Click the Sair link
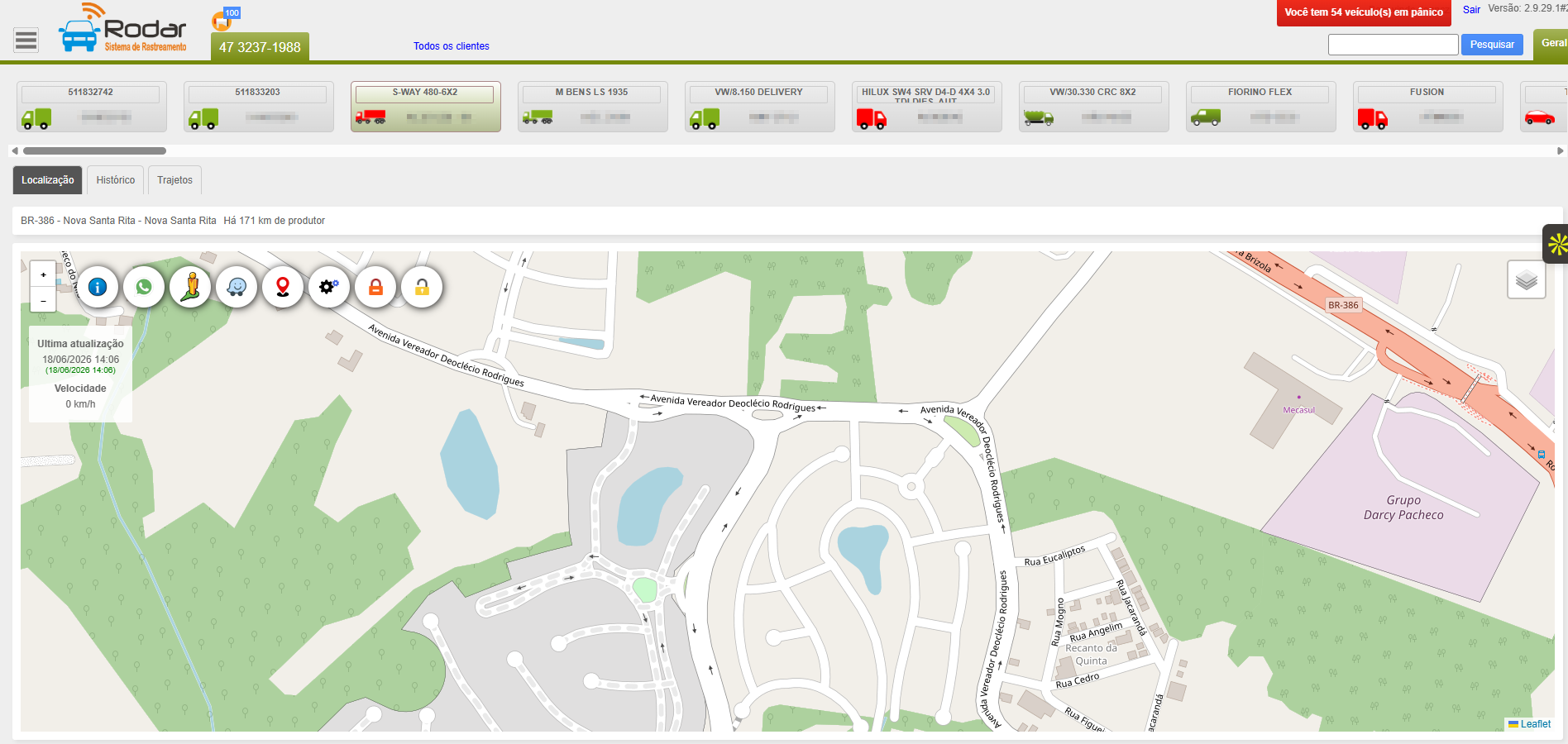 coord(1471,10)
